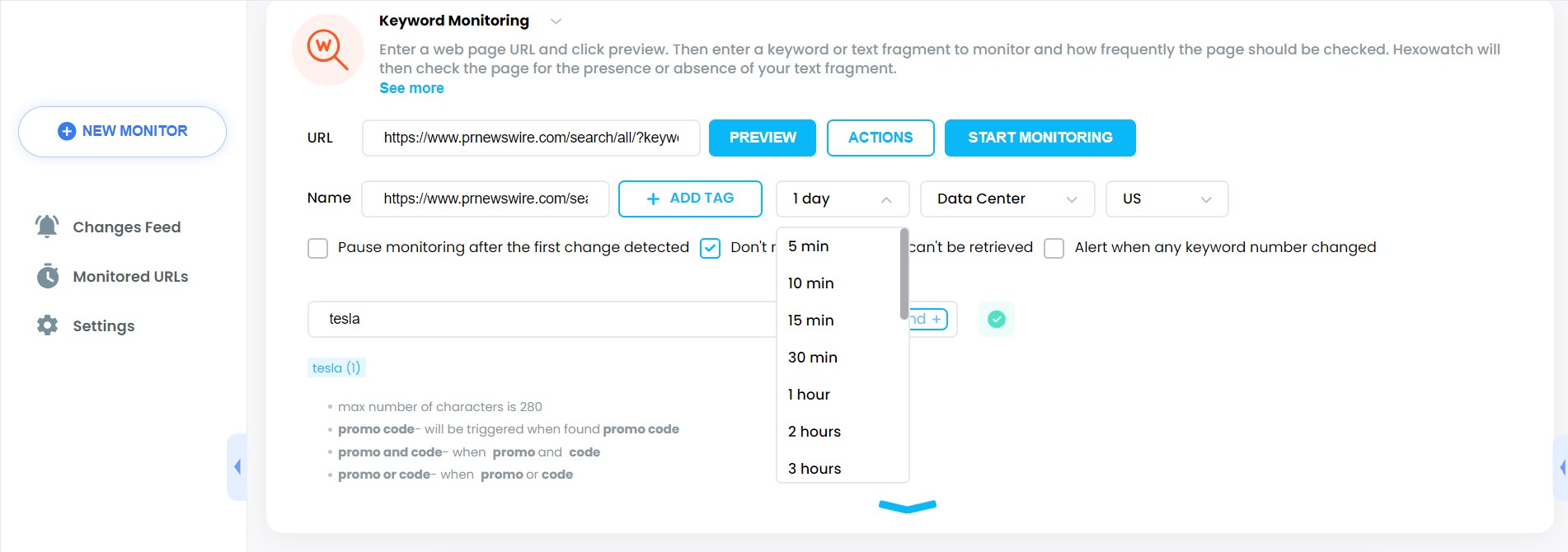Enable alert when any keyword number changed
This screenshot has height=552, width=1568.
click(x=1054, y=247)
